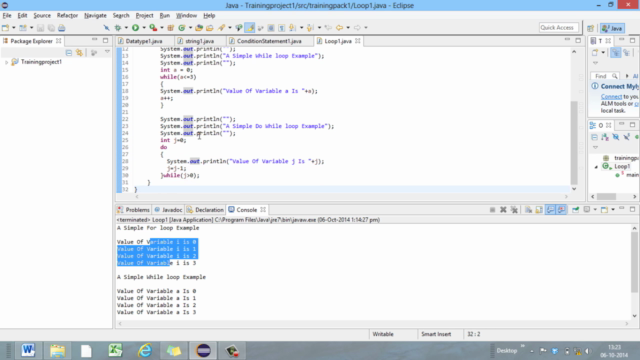Click Remove All Terminated Launches icon
This screenshot has height=360, width=640.
pos(514,210)
